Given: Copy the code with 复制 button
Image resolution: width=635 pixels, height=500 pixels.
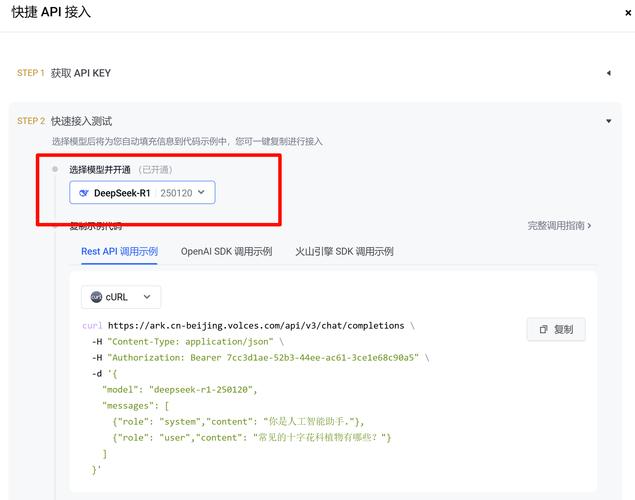Looking at the screenshot, I should pos(556,330).
